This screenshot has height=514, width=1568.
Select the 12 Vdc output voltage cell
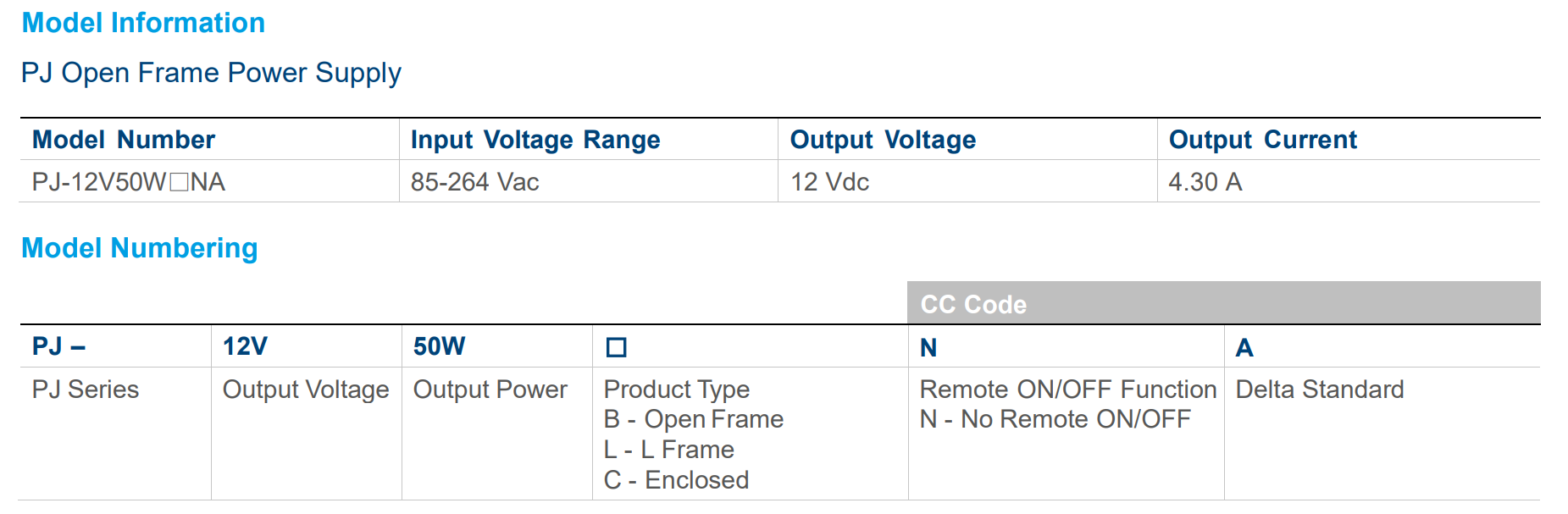pos(830,182)
